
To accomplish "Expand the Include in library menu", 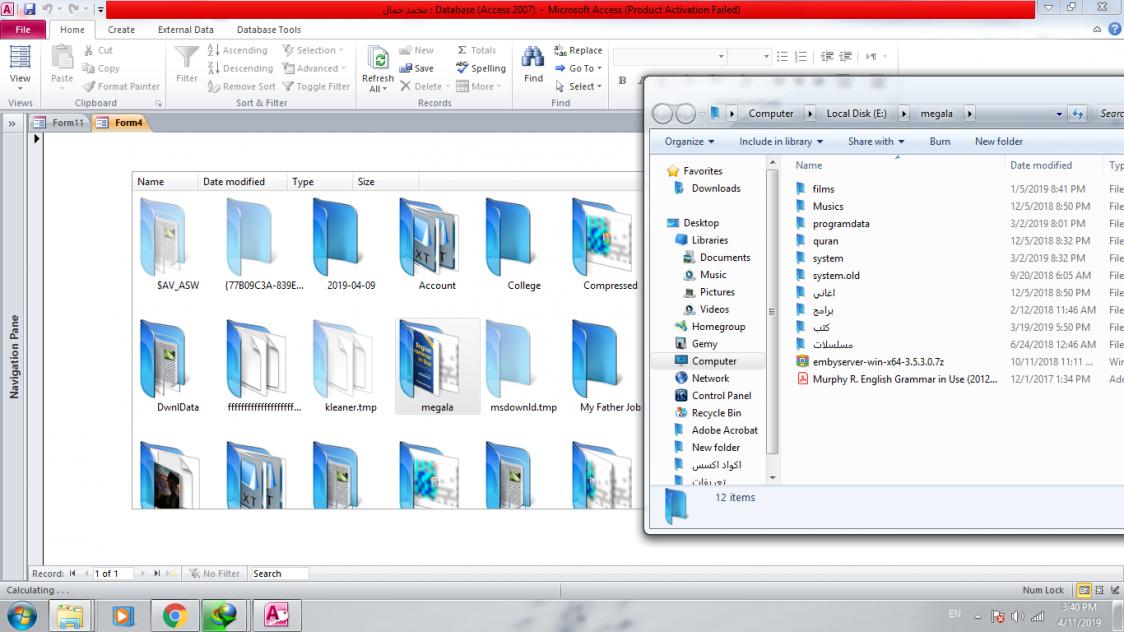I will [x=781, y=142].
